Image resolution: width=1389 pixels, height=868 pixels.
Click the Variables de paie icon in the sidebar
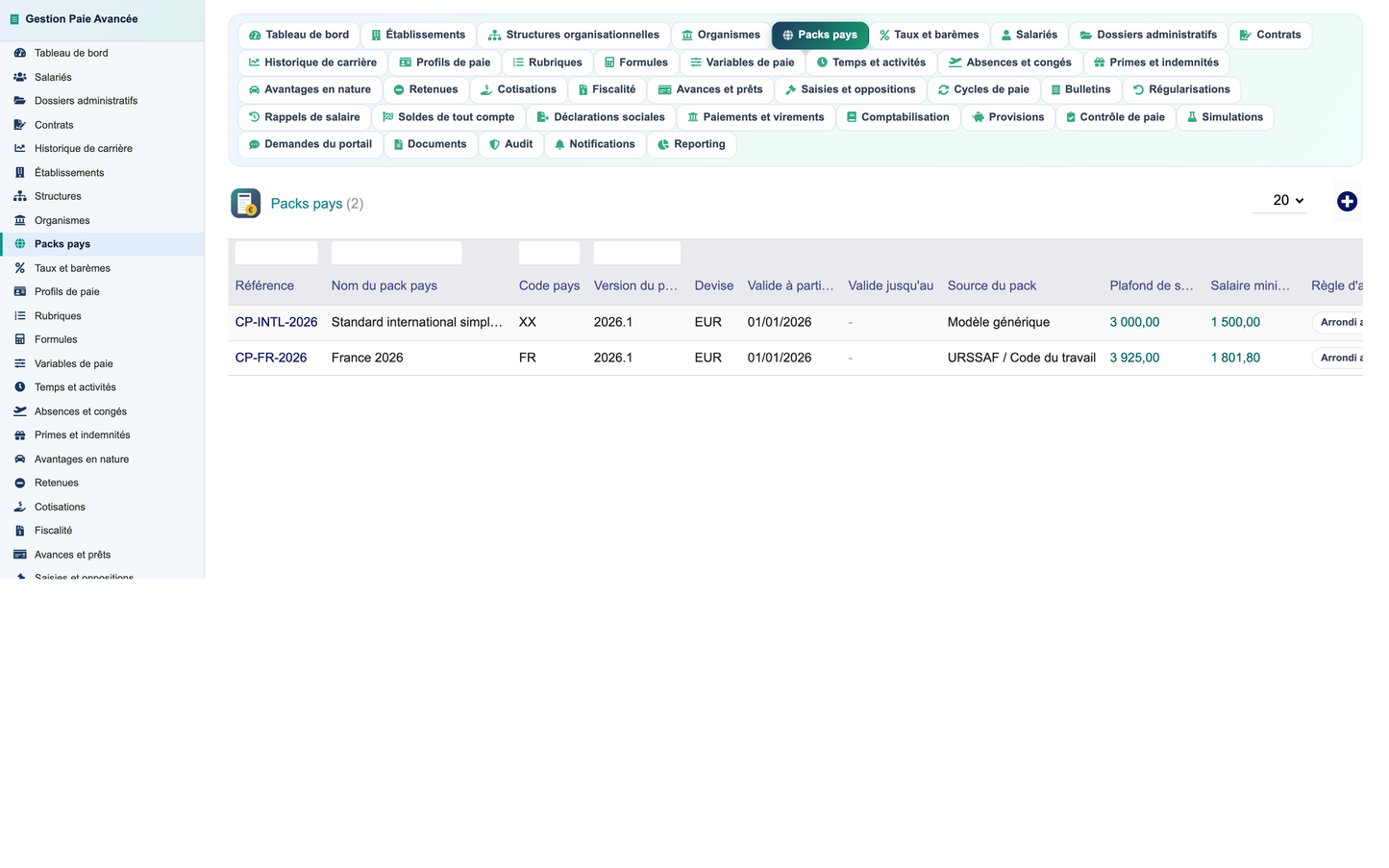19,363
